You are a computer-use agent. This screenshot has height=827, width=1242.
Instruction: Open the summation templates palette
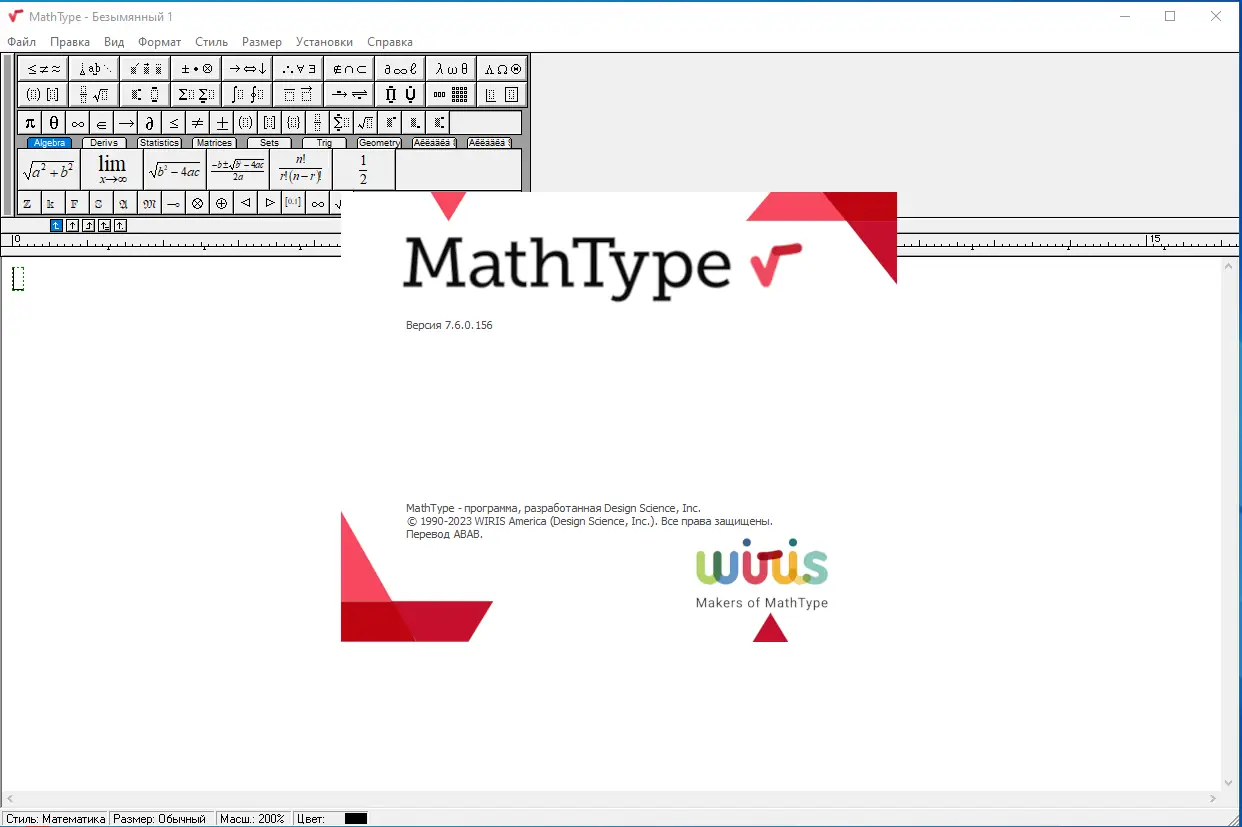196,94
